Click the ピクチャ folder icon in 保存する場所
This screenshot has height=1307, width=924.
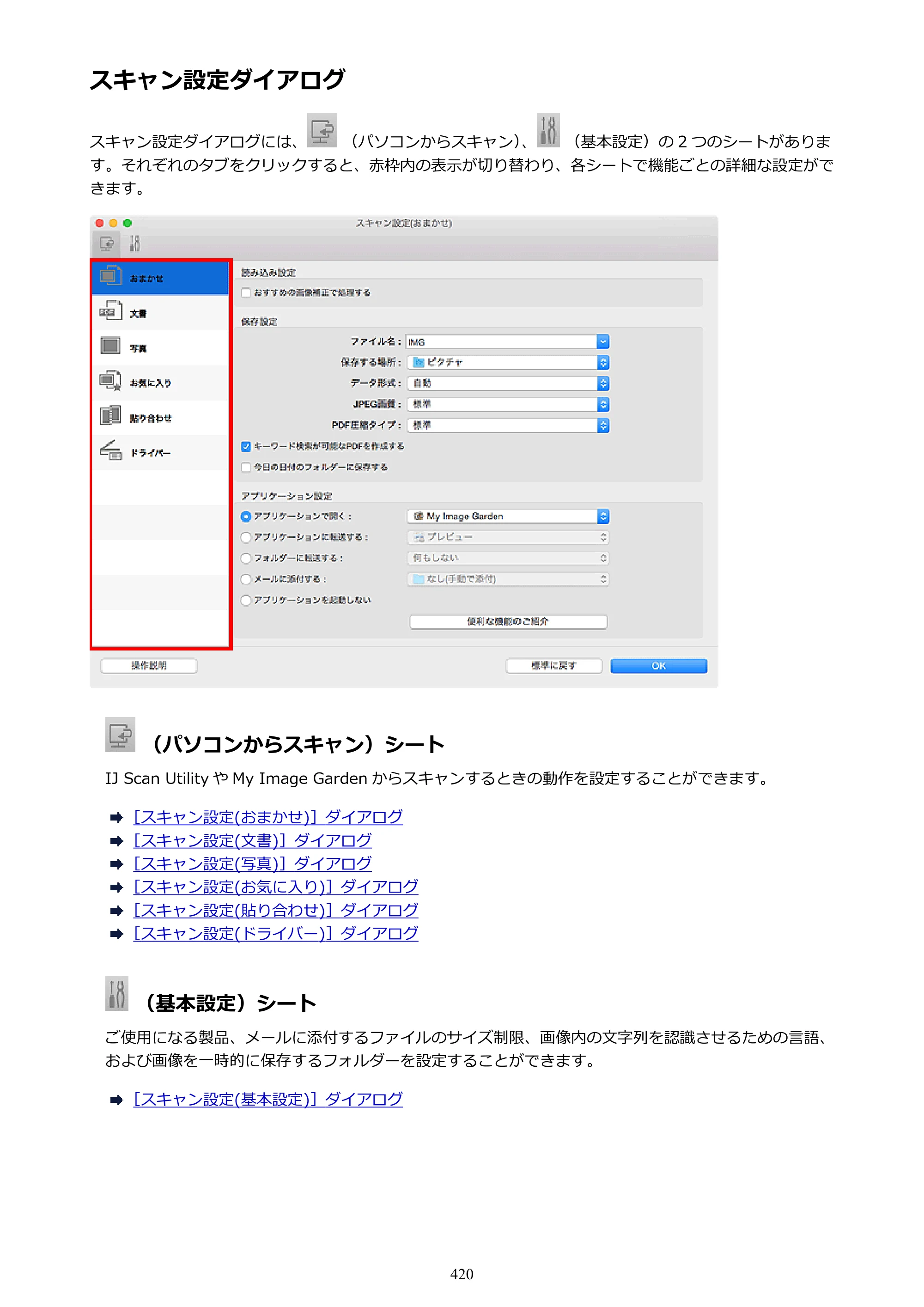(419, 362)
